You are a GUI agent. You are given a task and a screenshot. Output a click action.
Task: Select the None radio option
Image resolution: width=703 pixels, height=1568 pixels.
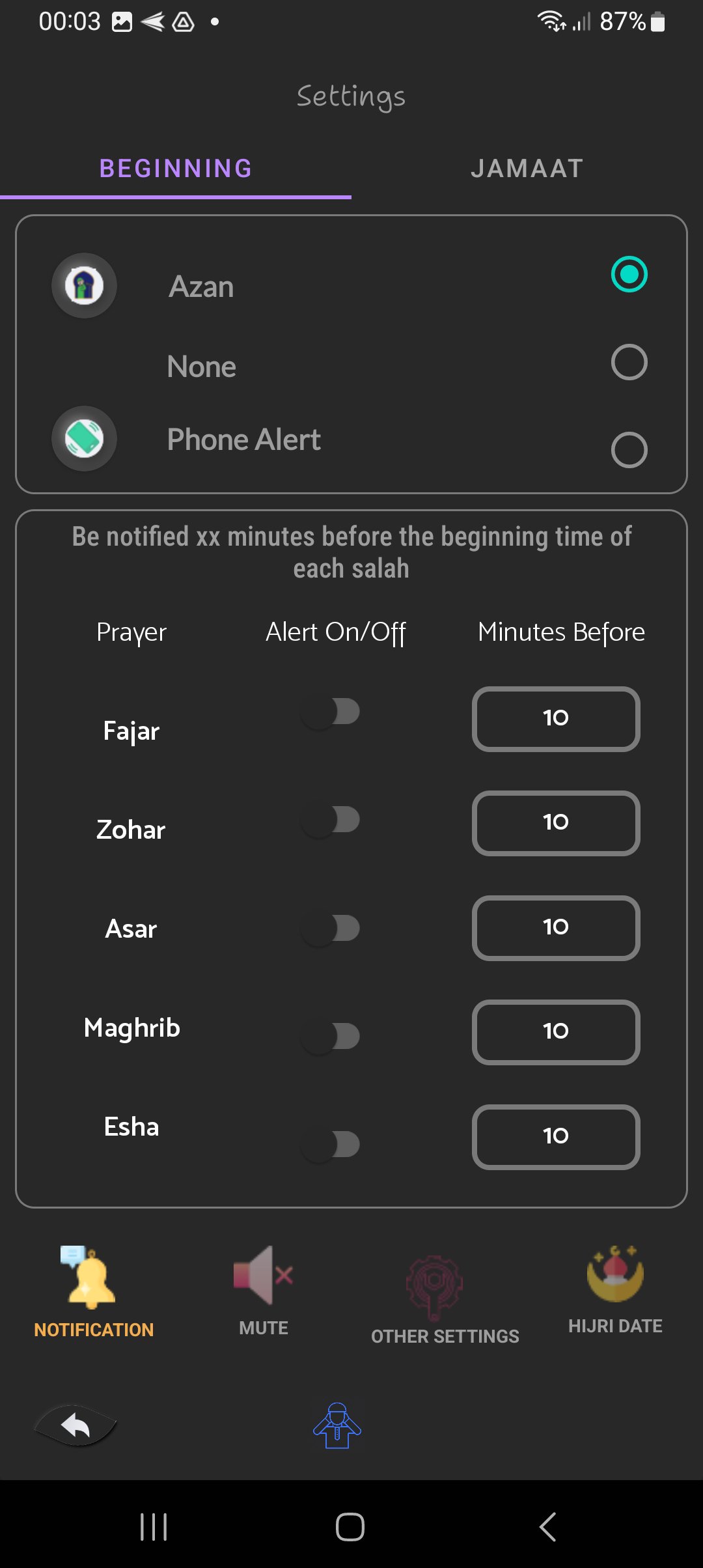coord(629,362)
